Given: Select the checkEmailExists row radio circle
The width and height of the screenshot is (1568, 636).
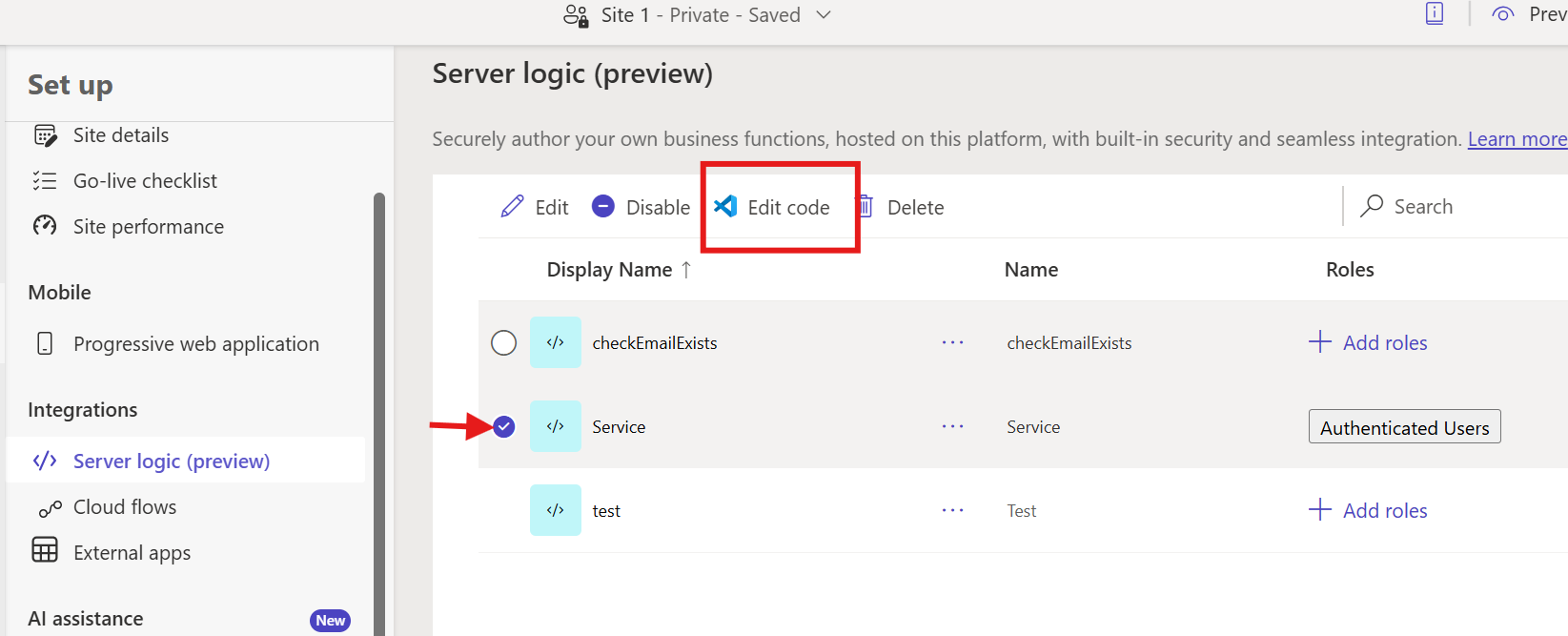Looking at the screenshot, I should point(503,342).
